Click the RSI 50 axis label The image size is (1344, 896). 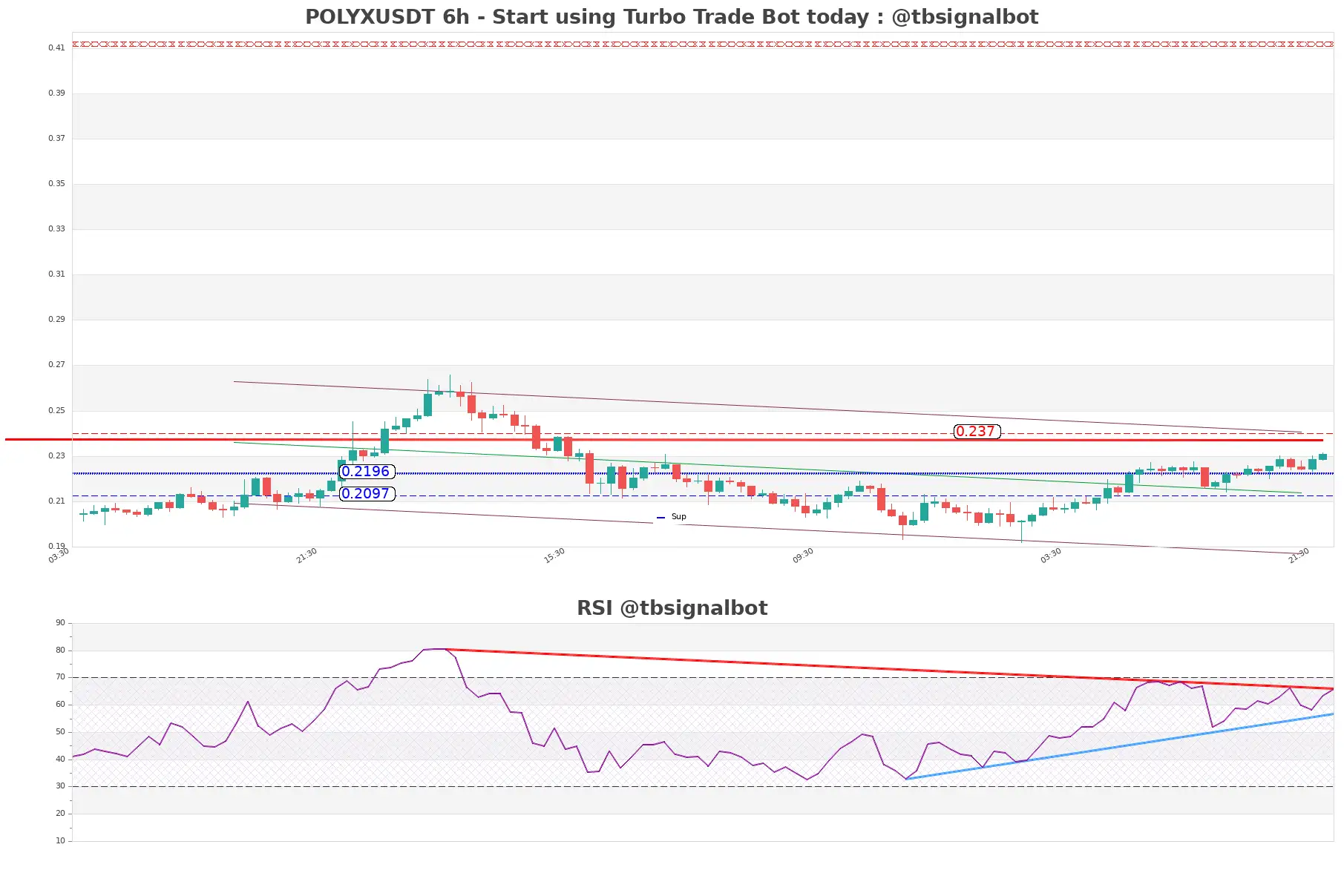pos(60,731)
